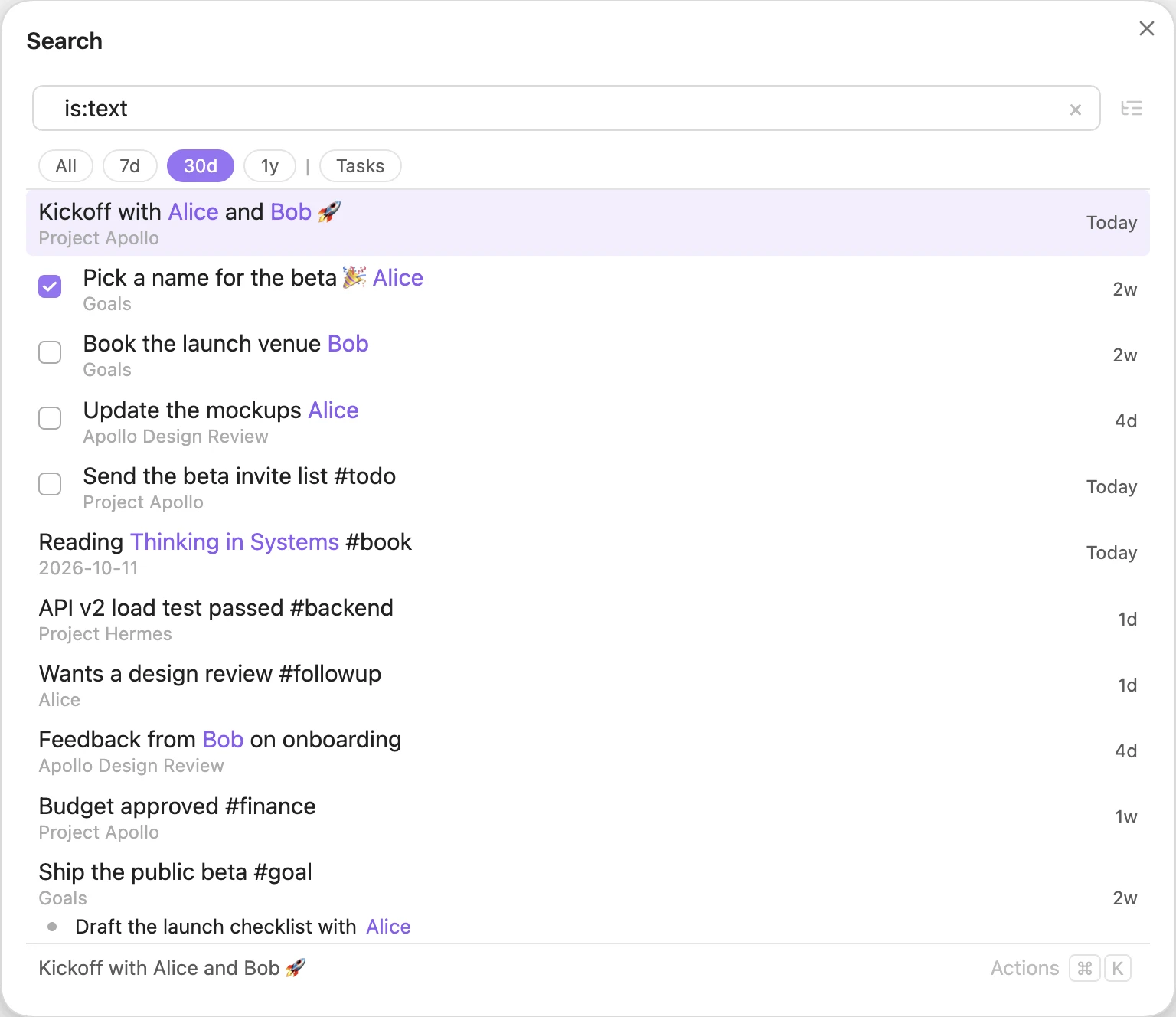Image resolution: width=1176 pixels, height=1017 pixels.
Task: Tick the 'Send the beta invite list' checkbox
Action: pyautogui.click(x=50, y=484)
